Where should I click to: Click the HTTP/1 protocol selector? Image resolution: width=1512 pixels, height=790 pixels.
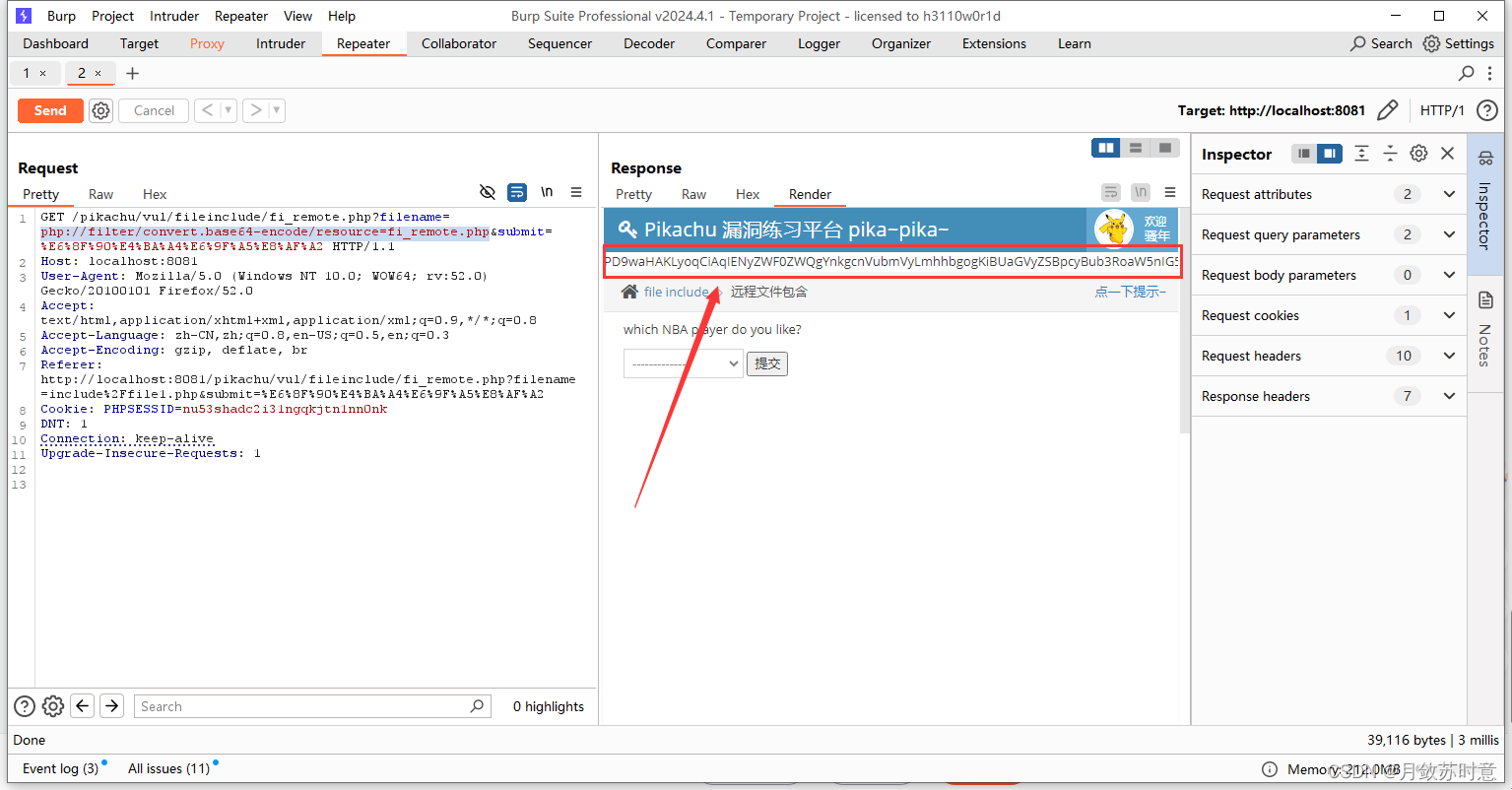pos(1442,110)
